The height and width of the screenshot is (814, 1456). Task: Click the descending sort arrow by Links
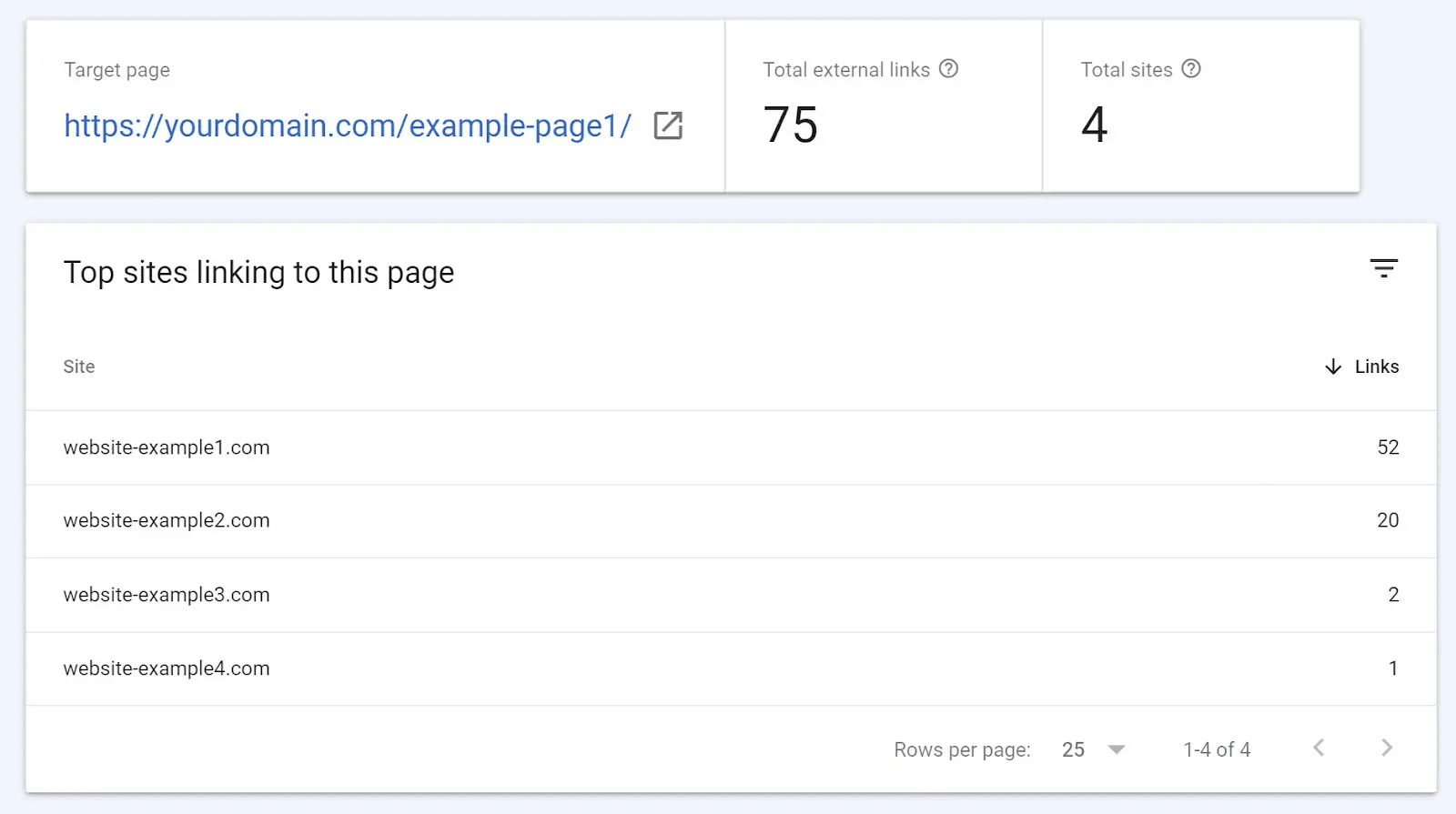coord(1333,367)
